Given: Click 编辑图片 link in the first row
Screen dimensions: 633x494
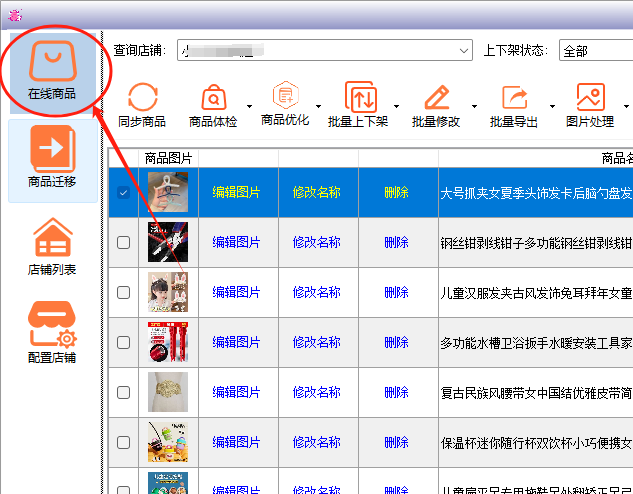Looking at the screenshot, I should click(x=236, y=192).
